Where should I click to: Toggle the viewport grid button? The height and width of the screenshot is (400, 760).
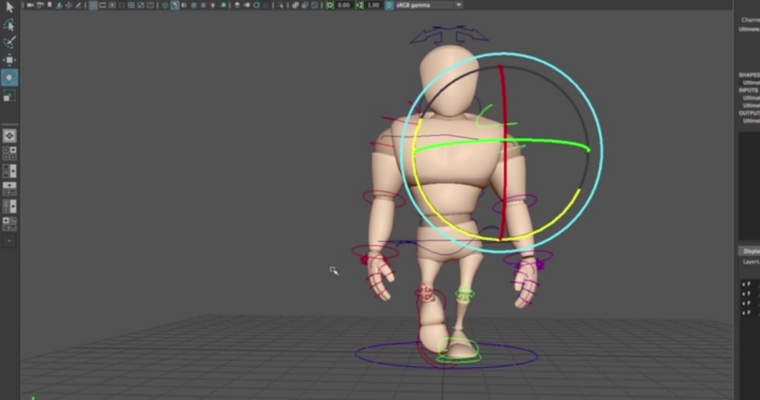tap(93, 5)
